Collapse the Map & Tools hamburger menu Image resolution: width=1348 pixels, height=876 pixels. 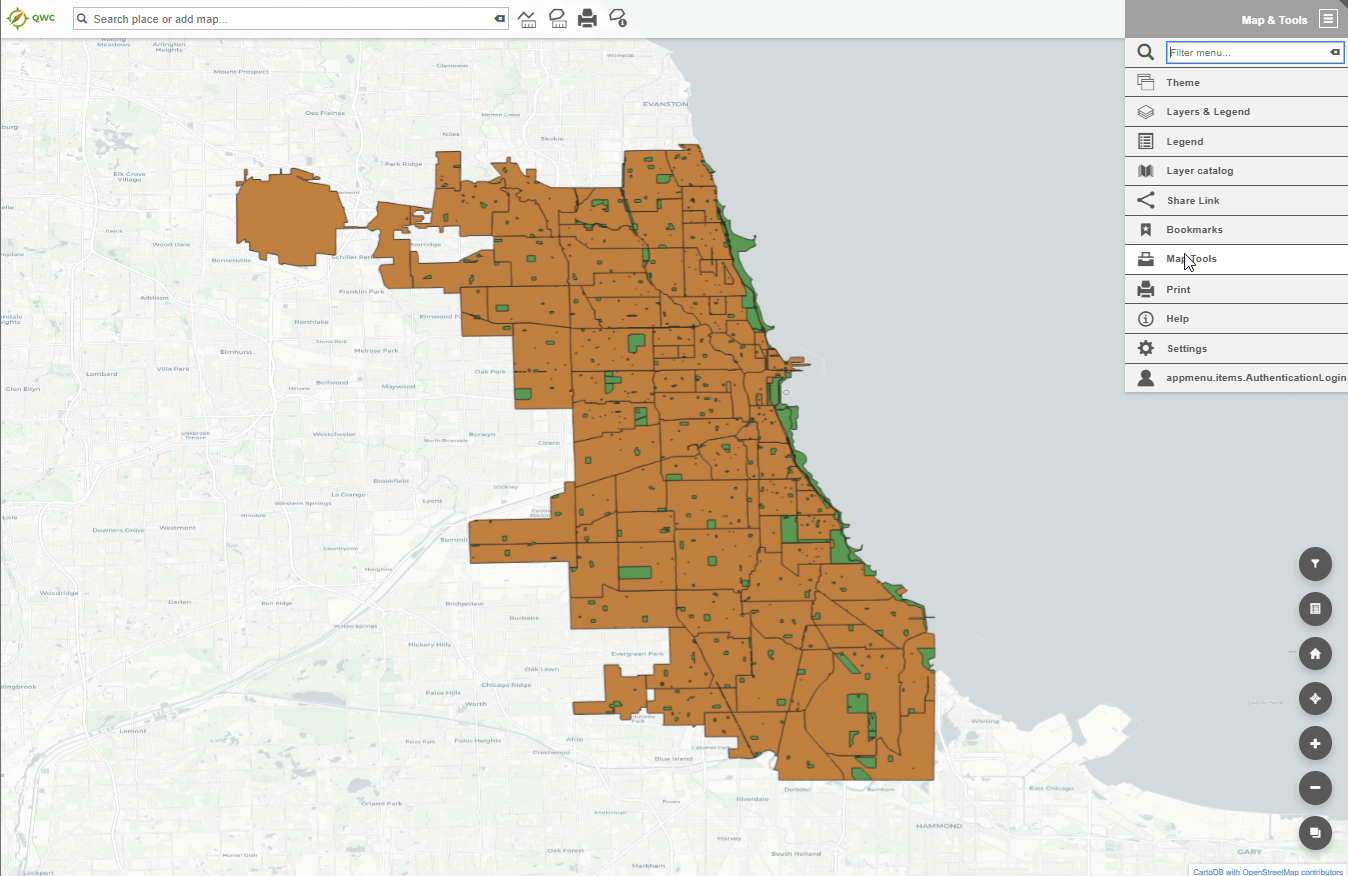pyautogui.click(x=1327, y=19)
